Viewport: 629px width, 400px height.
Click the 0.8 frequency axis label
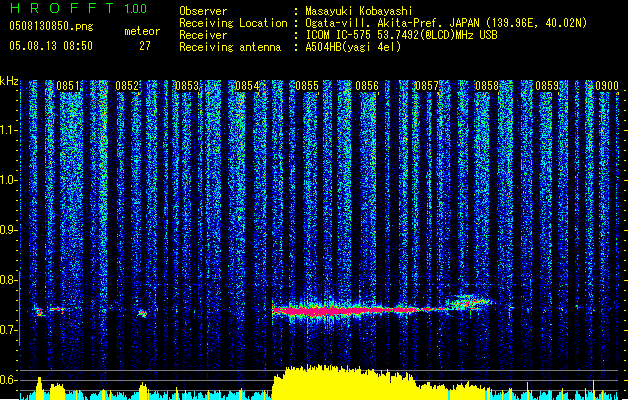click(x=9, y=280)
